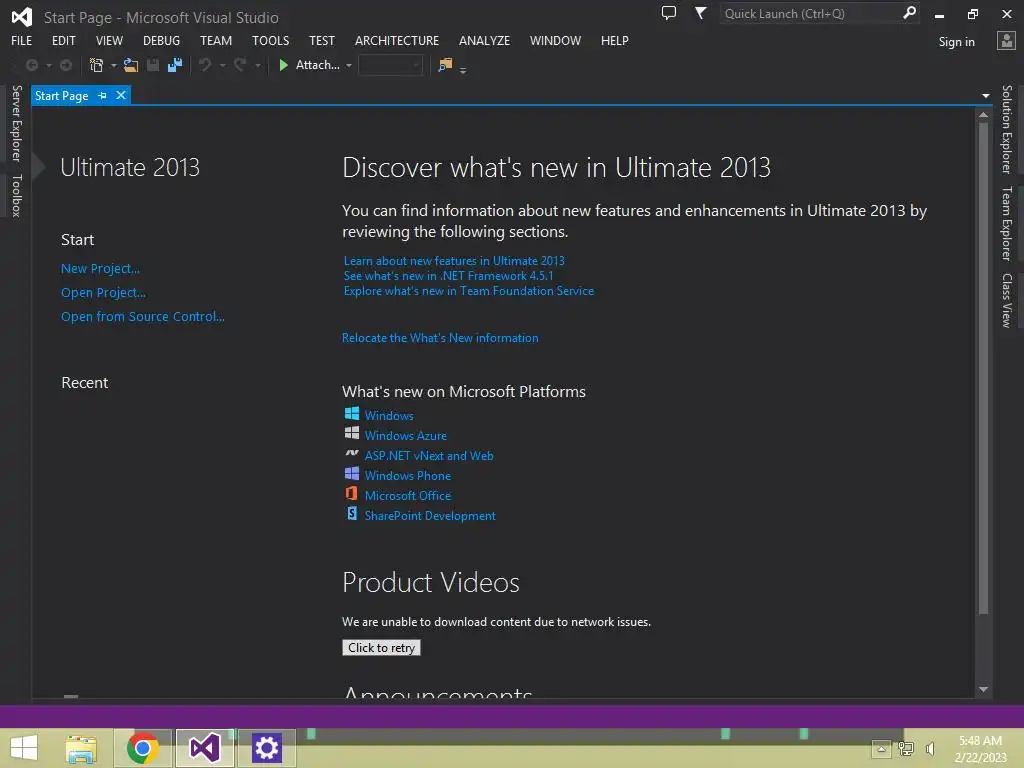Viewport: 1024px width, 768px height.
Task: Click the Microsoft Office logo icon
Action: tap(352, 493)
